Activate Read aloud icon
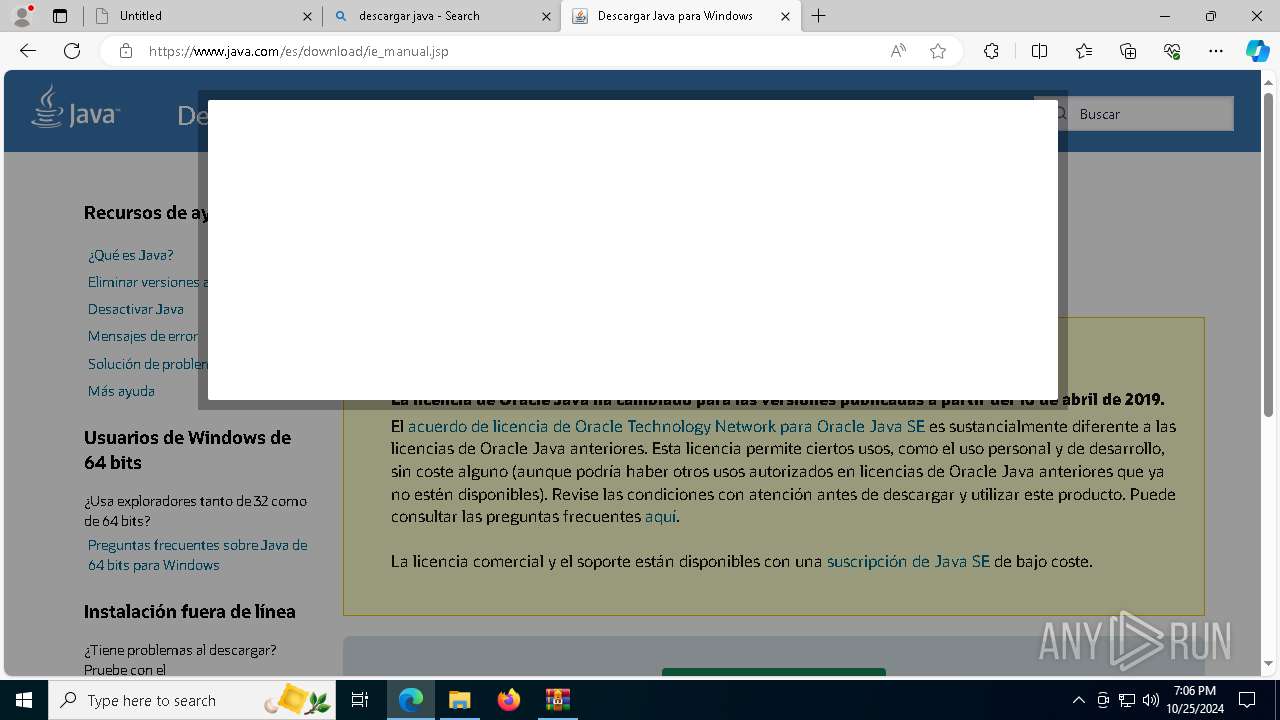1280x720 pixels. click(898, 51)
